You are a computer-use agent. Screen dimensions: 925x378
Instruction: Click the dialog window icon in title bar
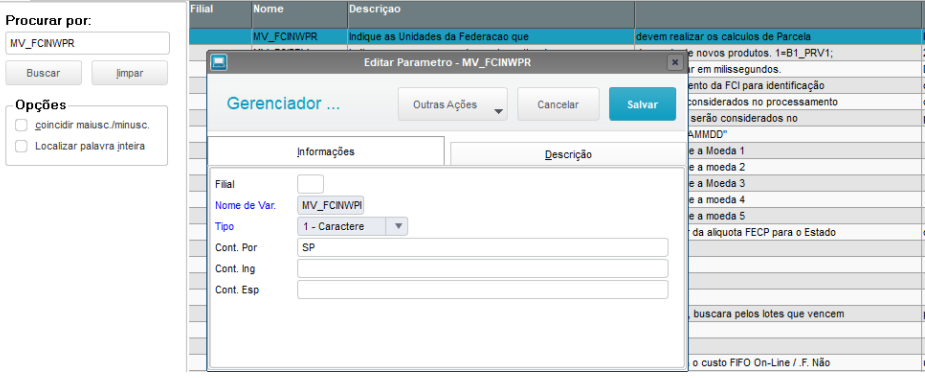click(x=219, y=63)
